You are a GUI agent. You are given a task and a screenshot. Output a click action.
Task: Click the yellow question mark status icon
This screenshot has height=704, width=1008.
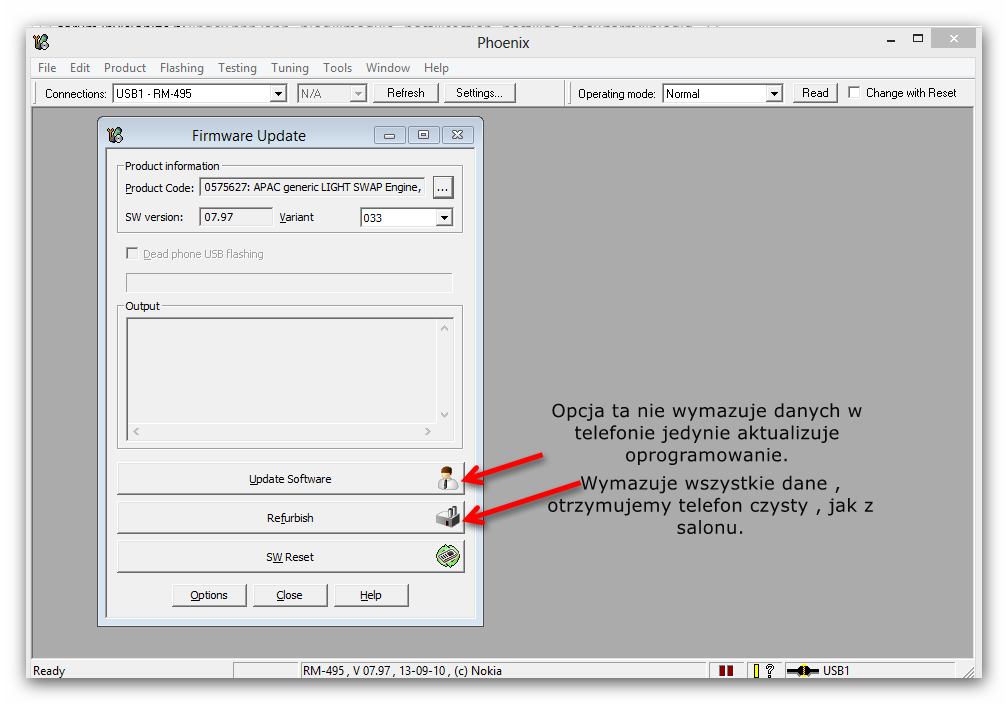point(763,671)
